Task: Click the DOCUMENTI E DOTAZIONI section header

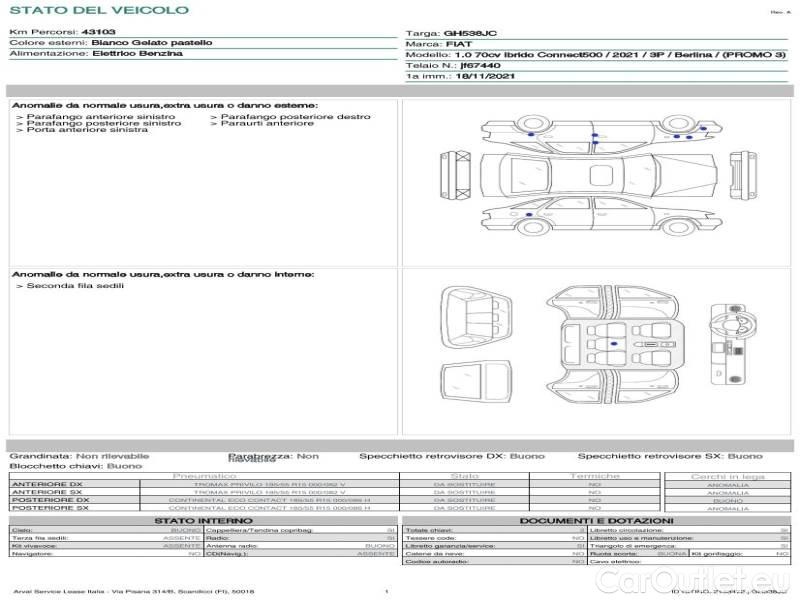Action: tap(596, 521)
